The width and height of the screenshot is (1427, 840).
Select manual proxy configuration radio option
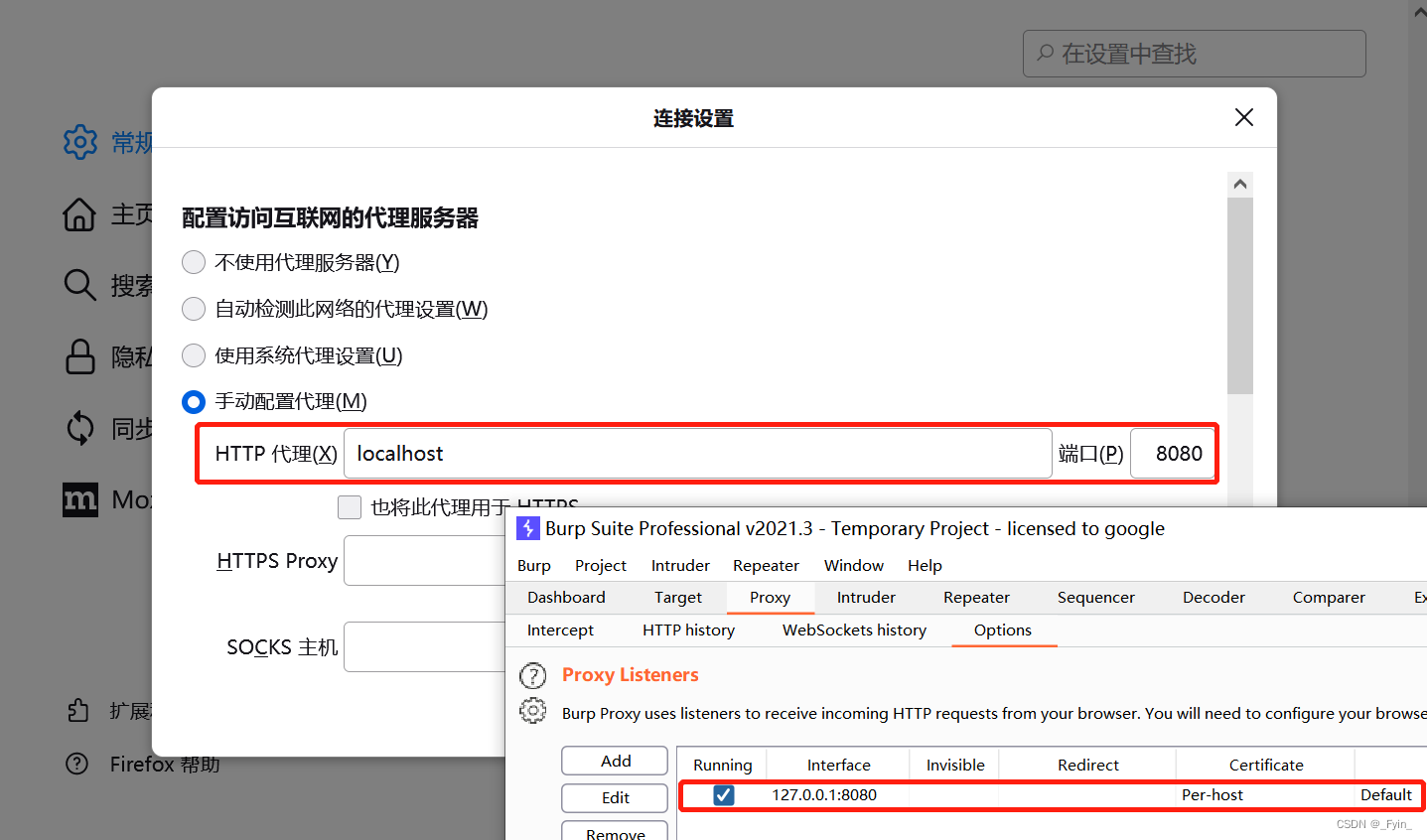[194, 401]
